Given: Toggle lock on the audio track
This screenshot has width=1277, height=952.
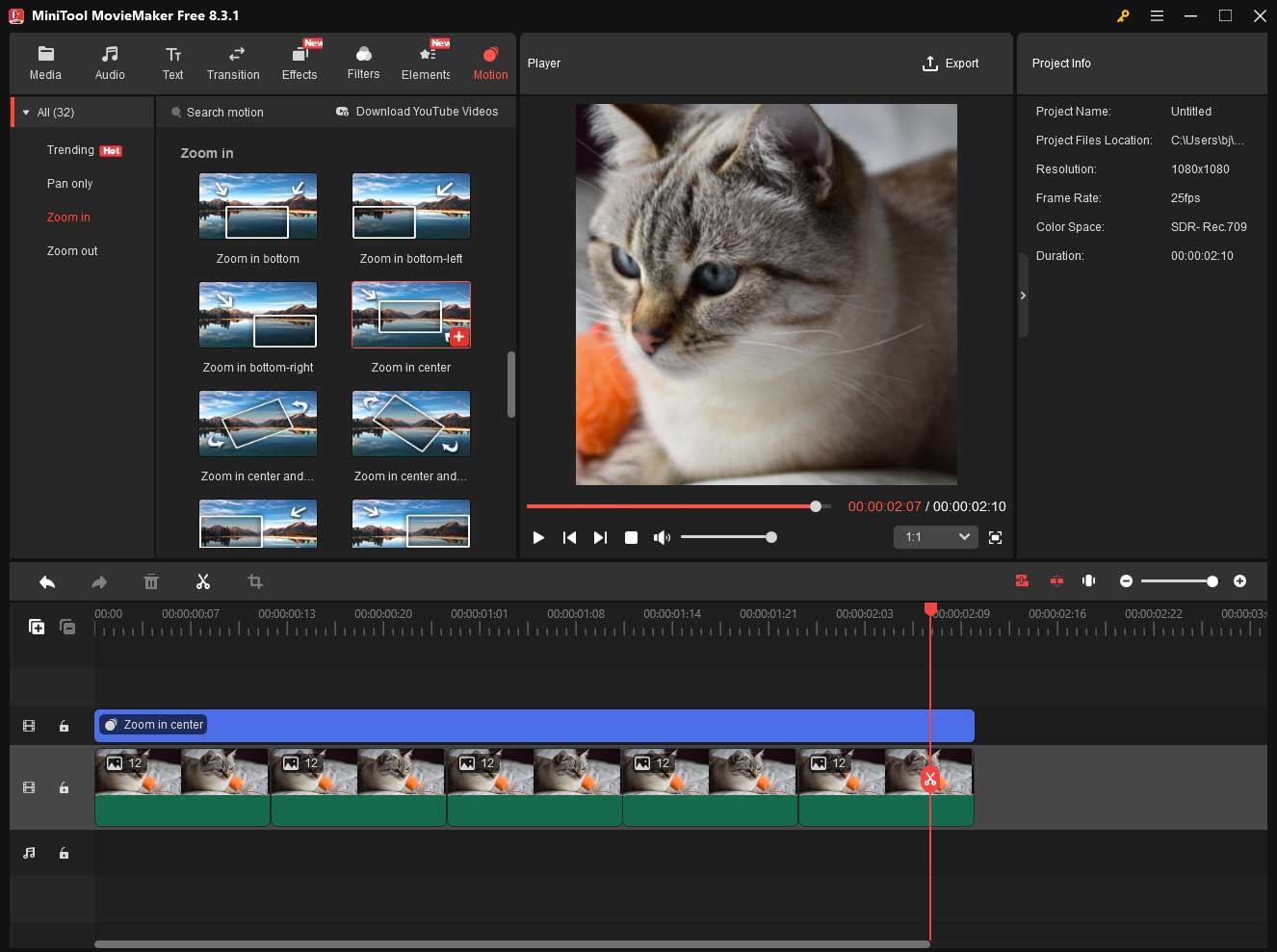Looking at the screenshot, I should (x=64, y=853).
